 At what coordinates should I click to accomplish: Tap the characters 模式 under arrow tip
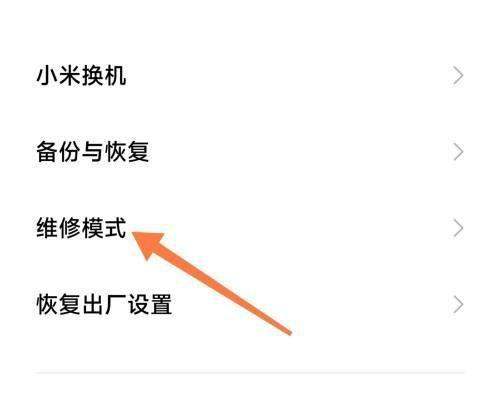point(104,228)
